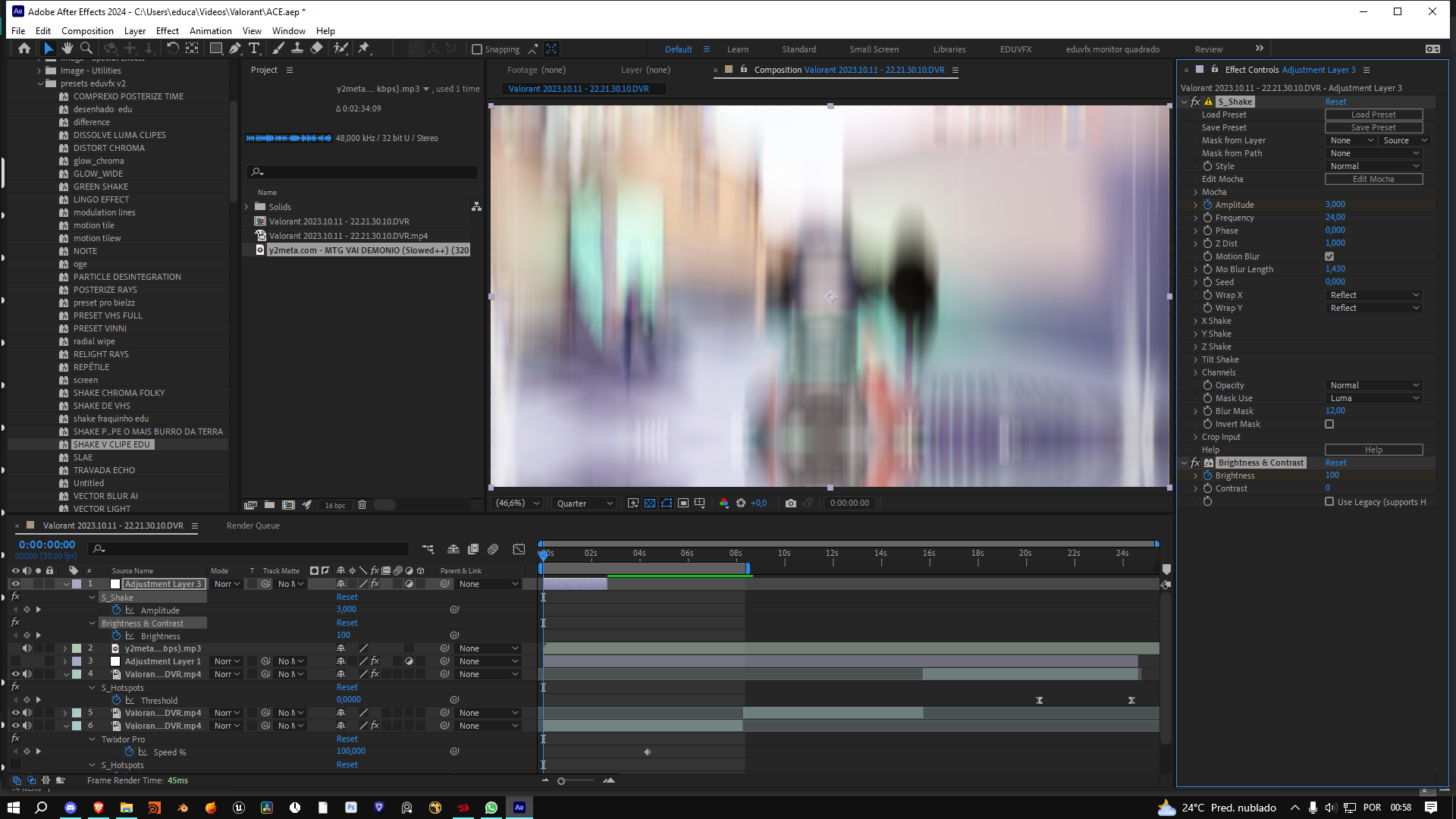Click the Edit Mocha button

click(1373, 178)
